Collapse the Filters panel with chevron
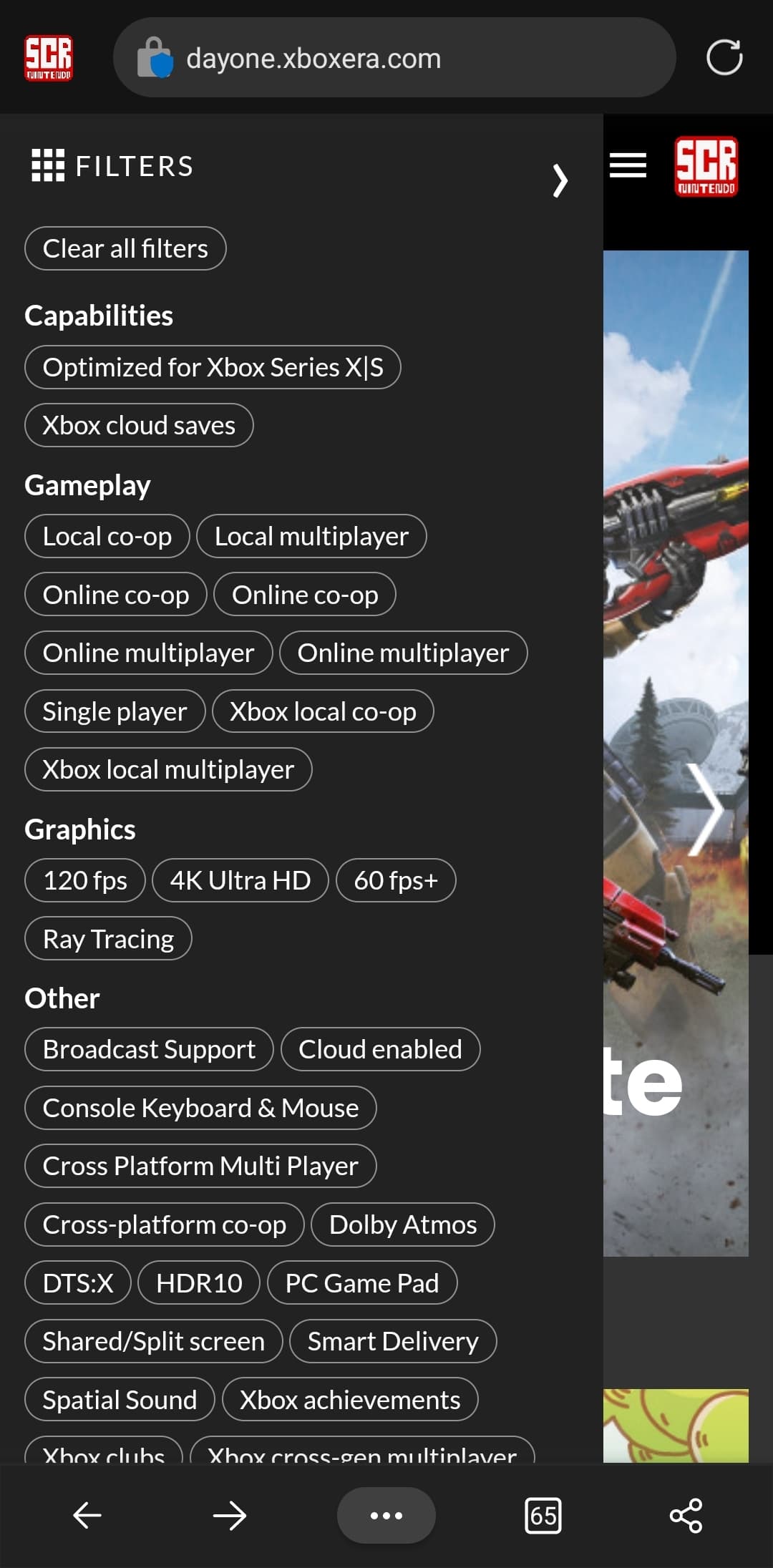This screenshot has height=1568, width=773. 560,180
